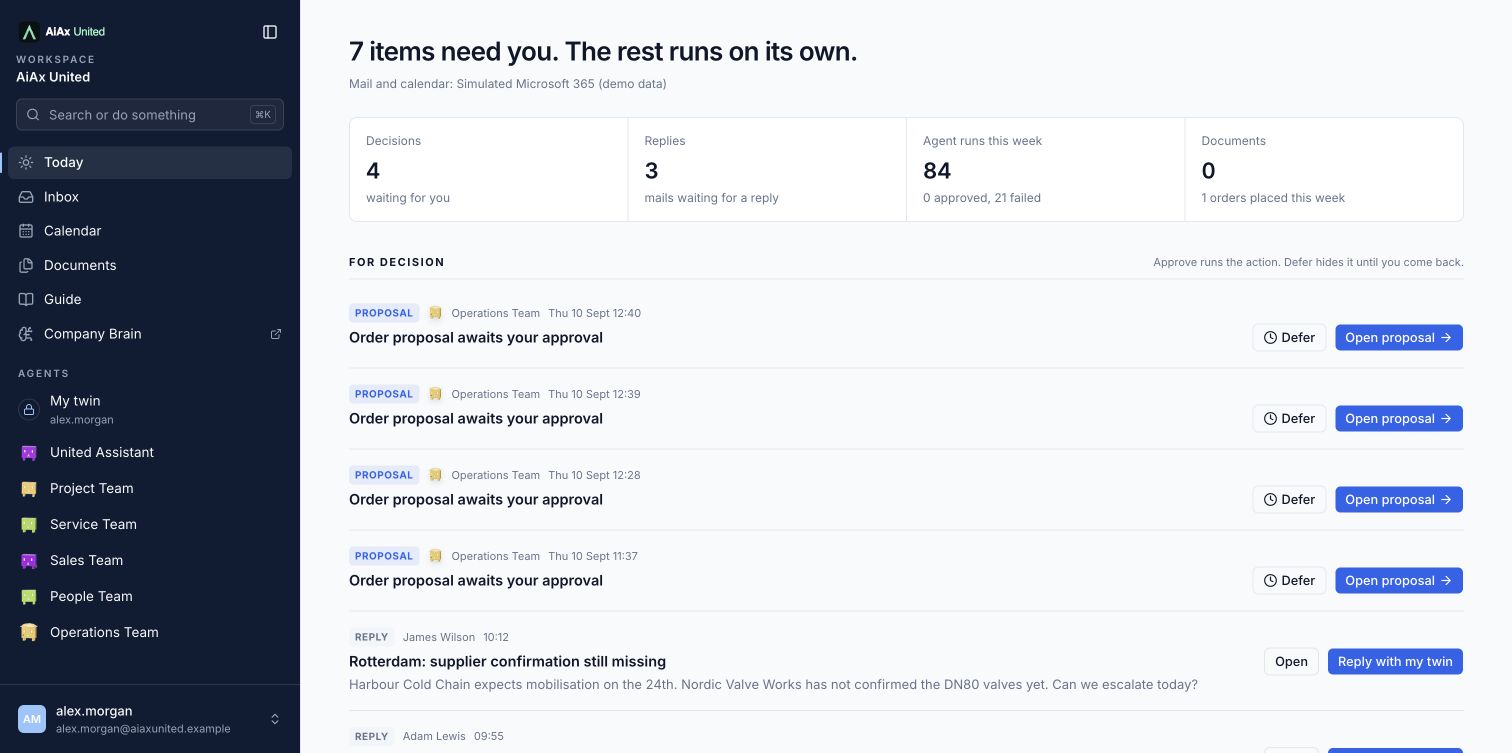Image resolution: width=1512 pixels, height=753 pixels.
Task: Click the Today sun icon
Action: click(26, 163)
